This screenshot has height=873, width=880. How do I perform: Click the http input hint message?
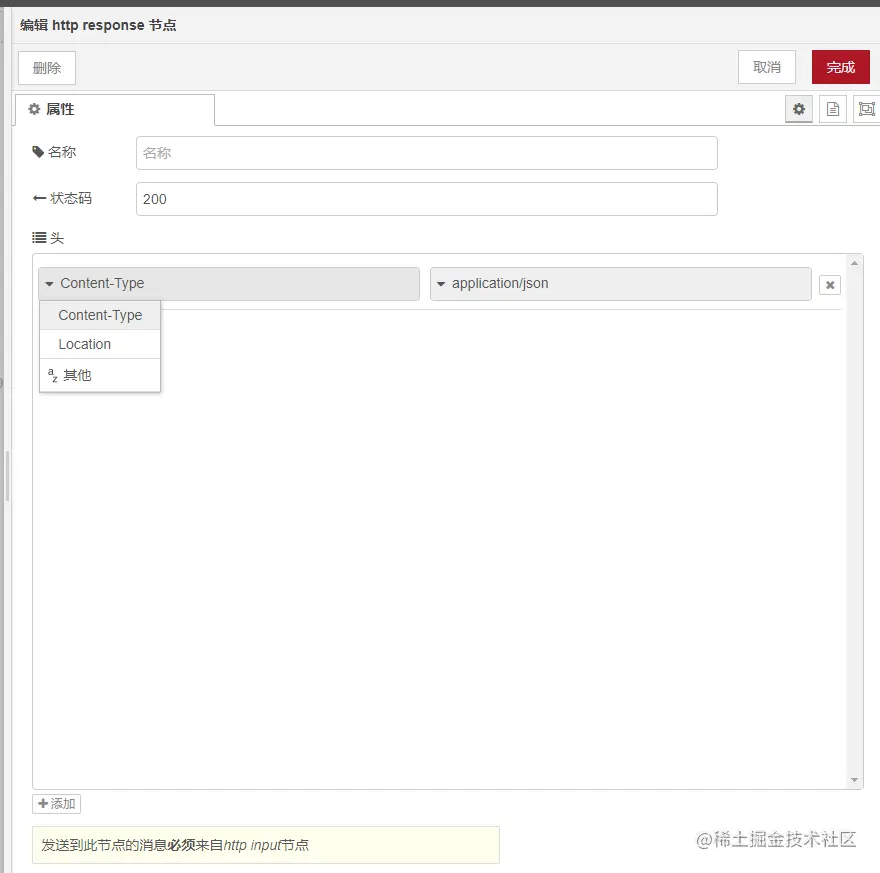(x=266, y=845)
